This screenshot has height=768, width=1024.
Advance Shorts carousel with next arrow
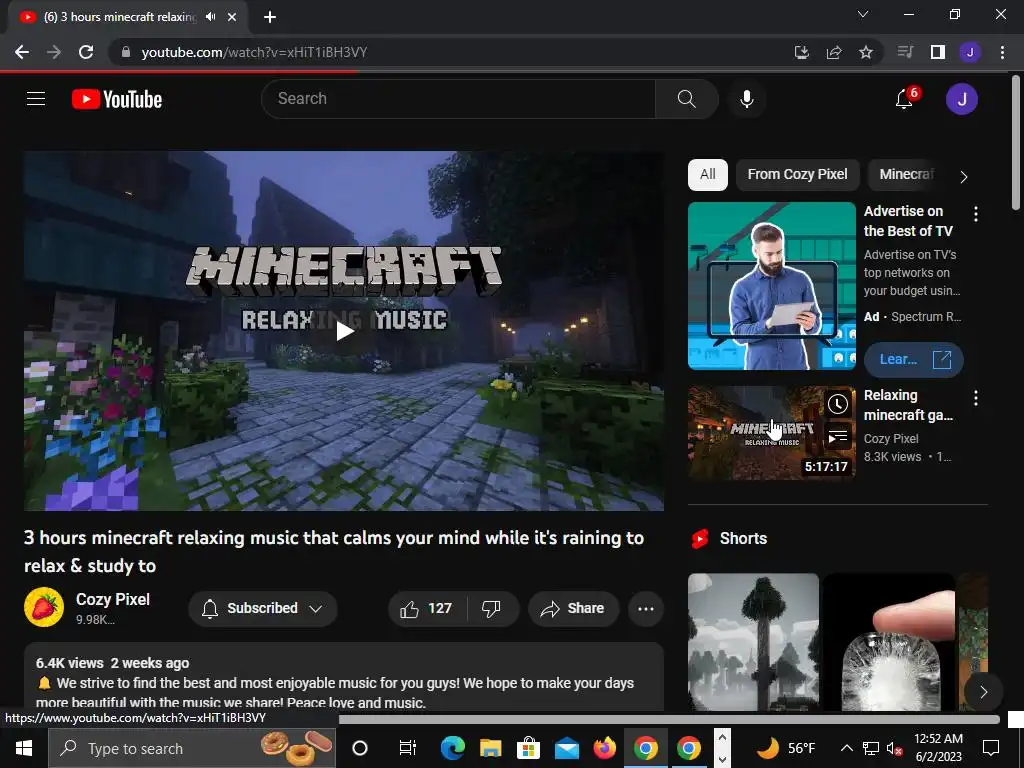(x=984, y=692)
